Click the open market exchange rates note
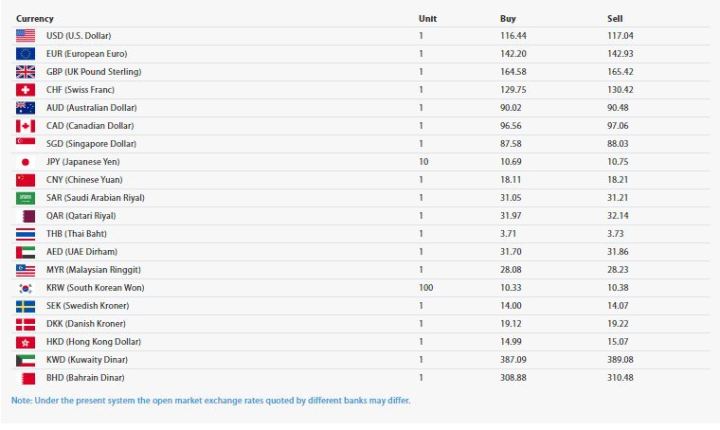 211,401
